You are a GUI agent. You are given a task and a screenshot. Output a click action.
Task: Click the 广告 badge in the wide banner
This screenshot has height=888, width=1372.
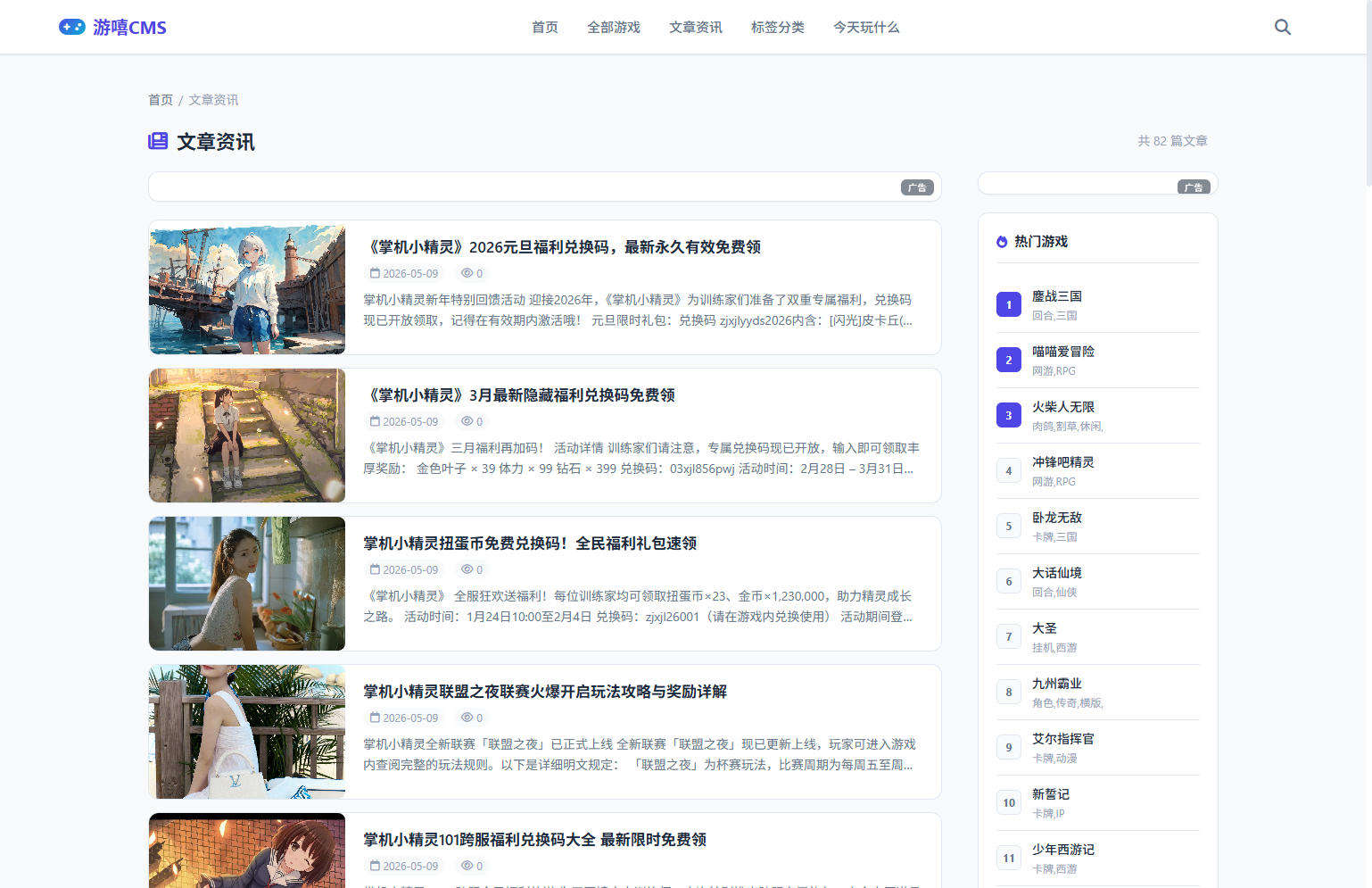pyautogui.click(x=917, y=187)
